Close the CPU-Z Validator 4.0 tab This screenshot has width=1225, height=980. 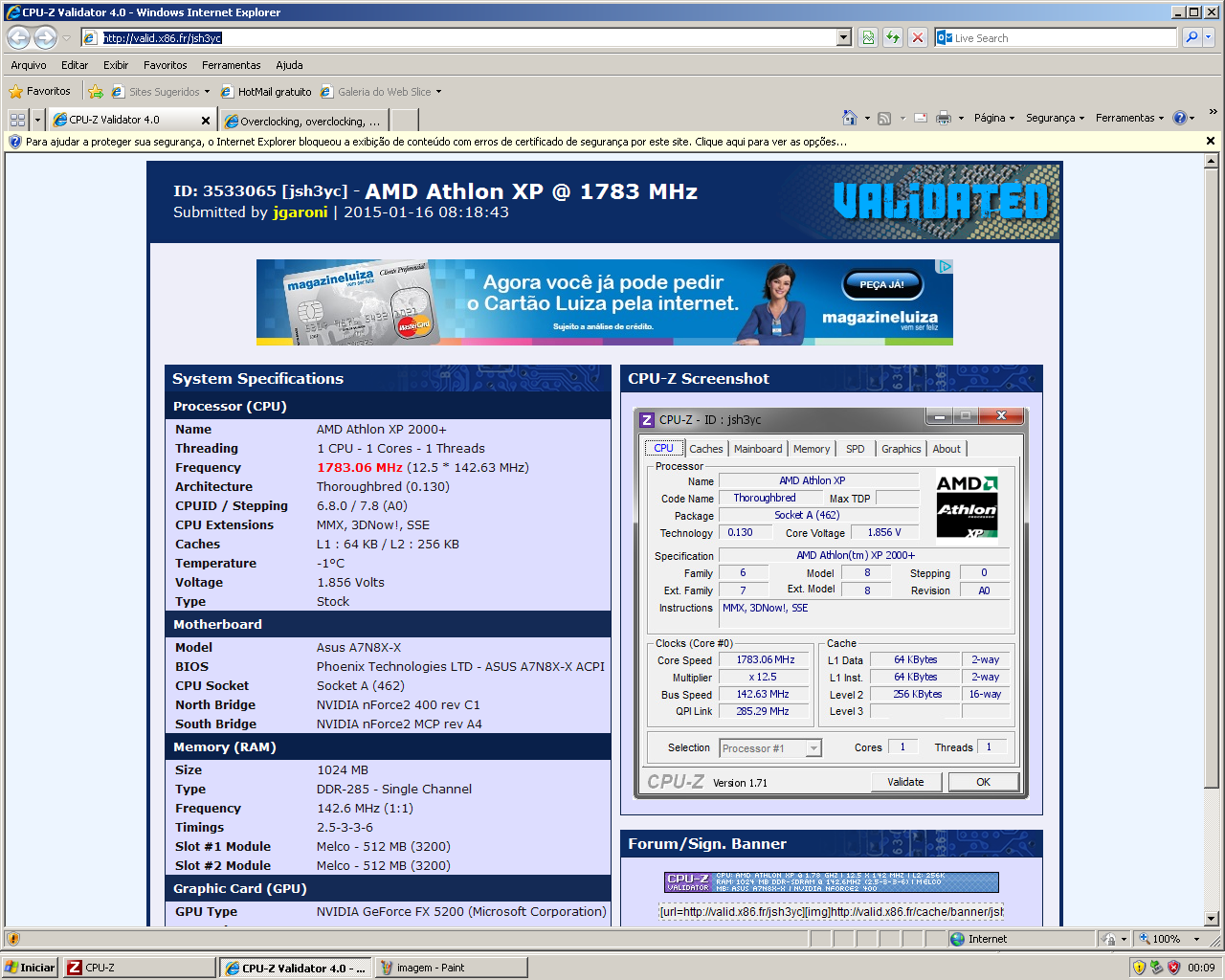[x=205, y=121]
